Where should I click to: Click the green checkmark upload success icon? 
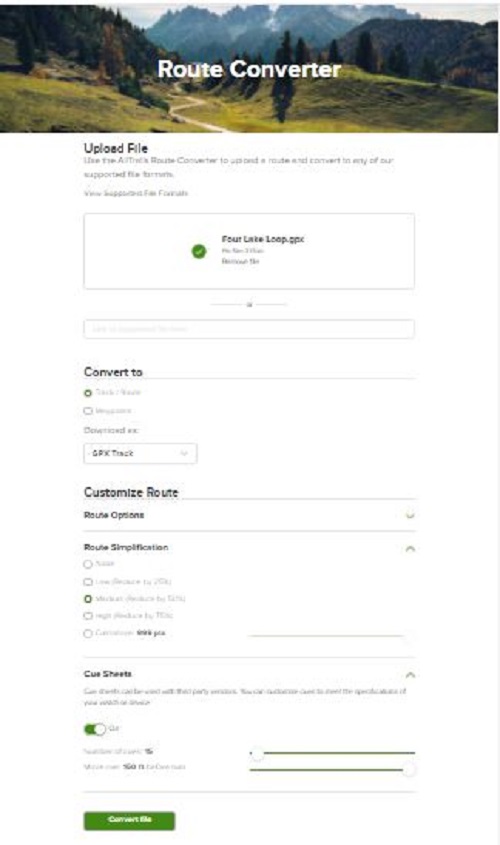pyautogui.click(x=199, y=251)
